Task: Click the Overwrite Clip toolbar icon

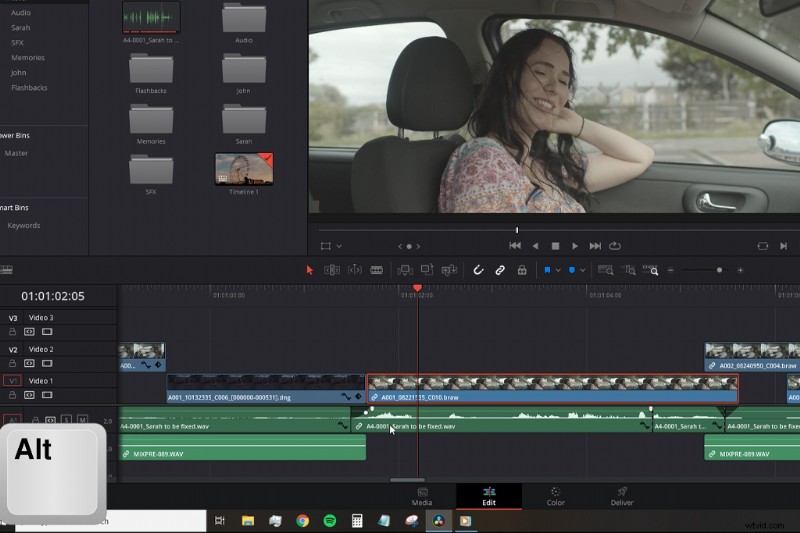Action: click(x=427, y=270)
